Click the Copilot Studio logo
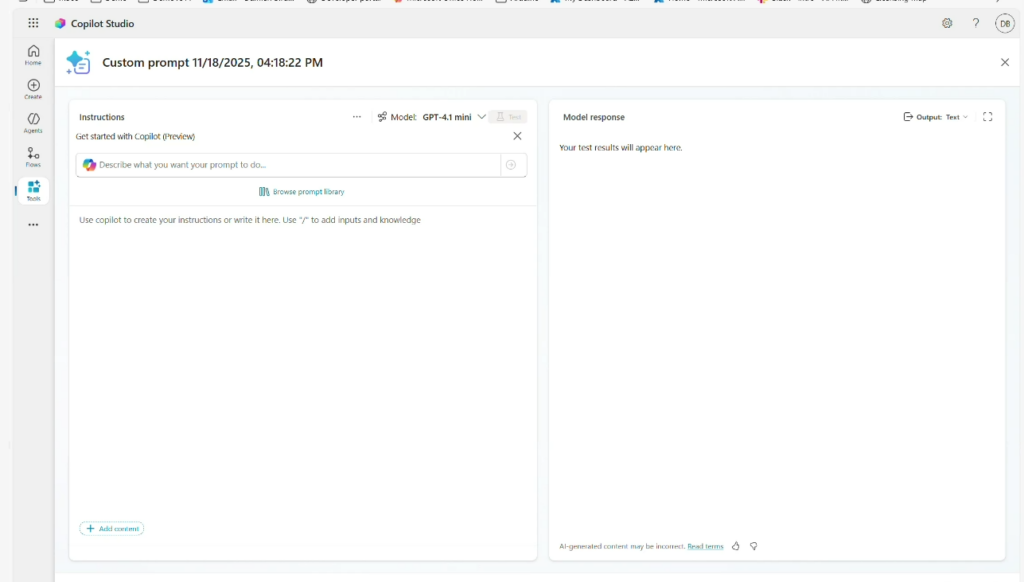This screenshot has width=1024, height=582. [x=60, y=24]
